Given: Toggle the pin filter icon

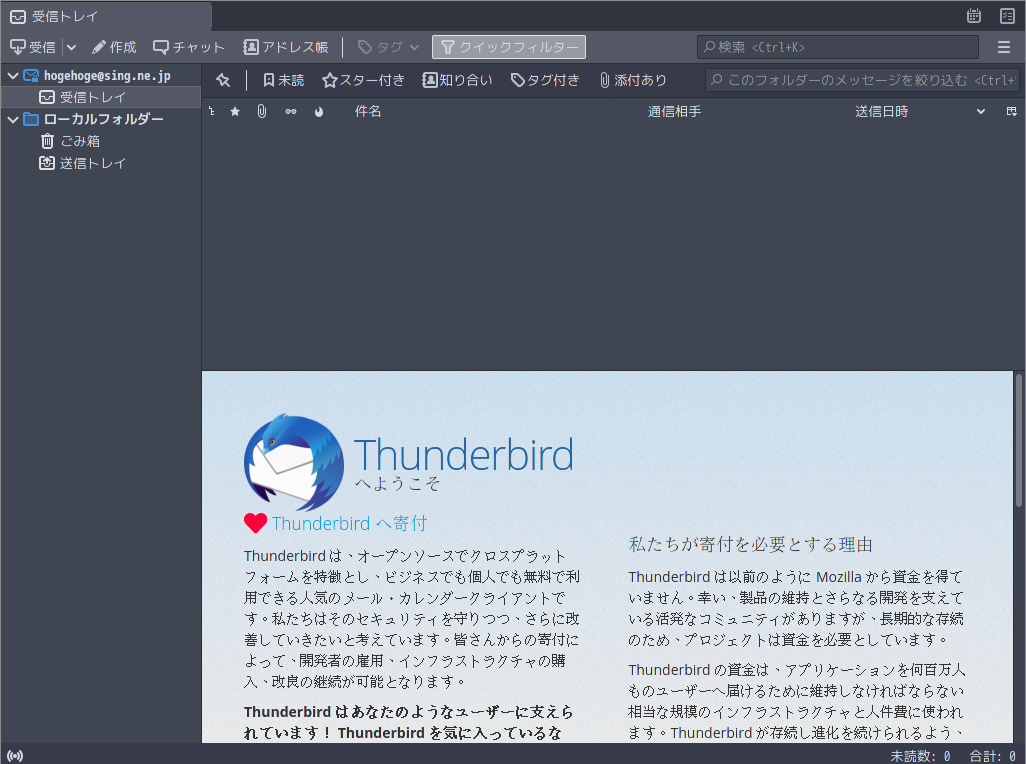Looking at the screenshot, I should (223, 80).
